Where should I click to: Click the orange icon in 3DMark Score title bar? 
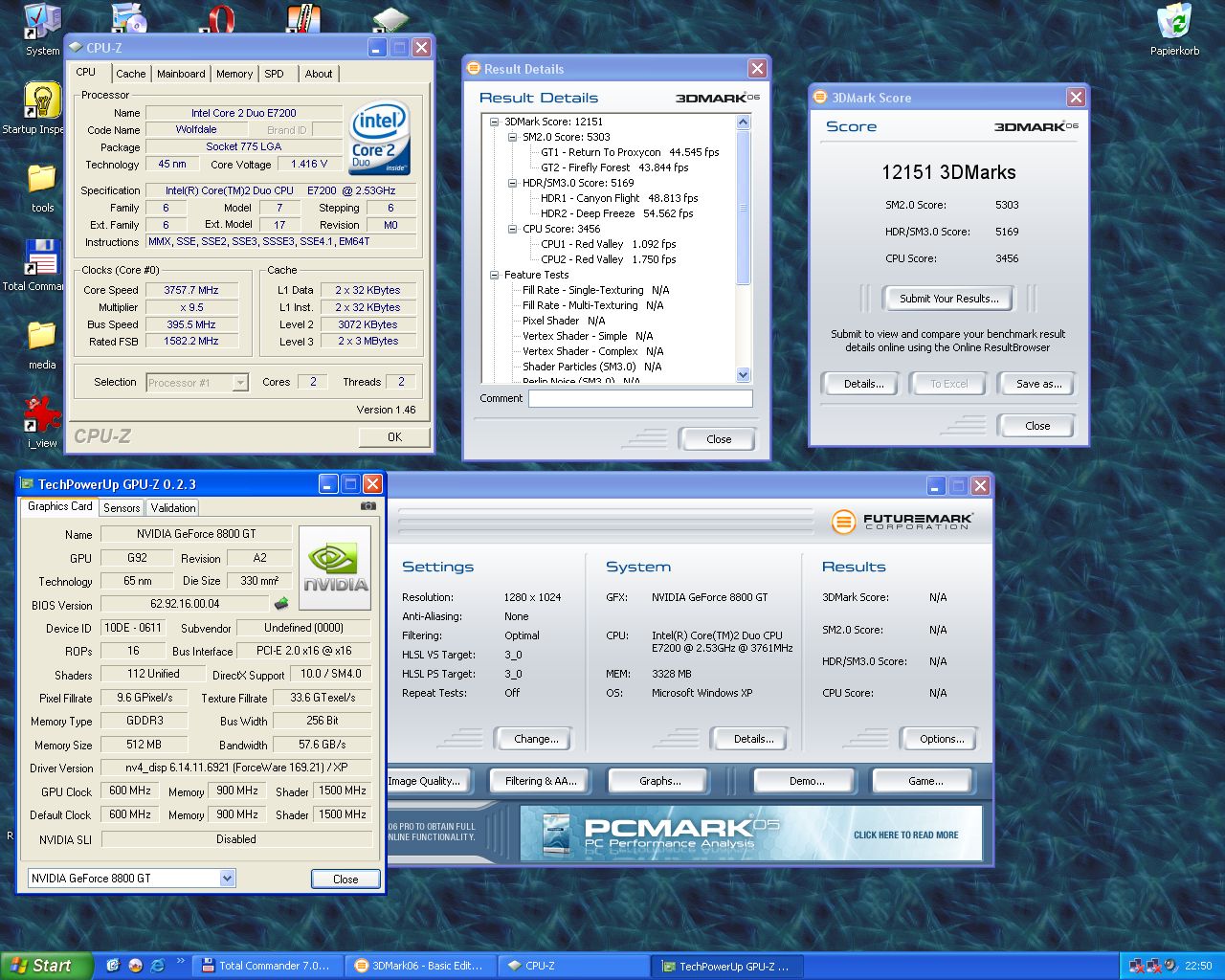[x=820, y=97]
